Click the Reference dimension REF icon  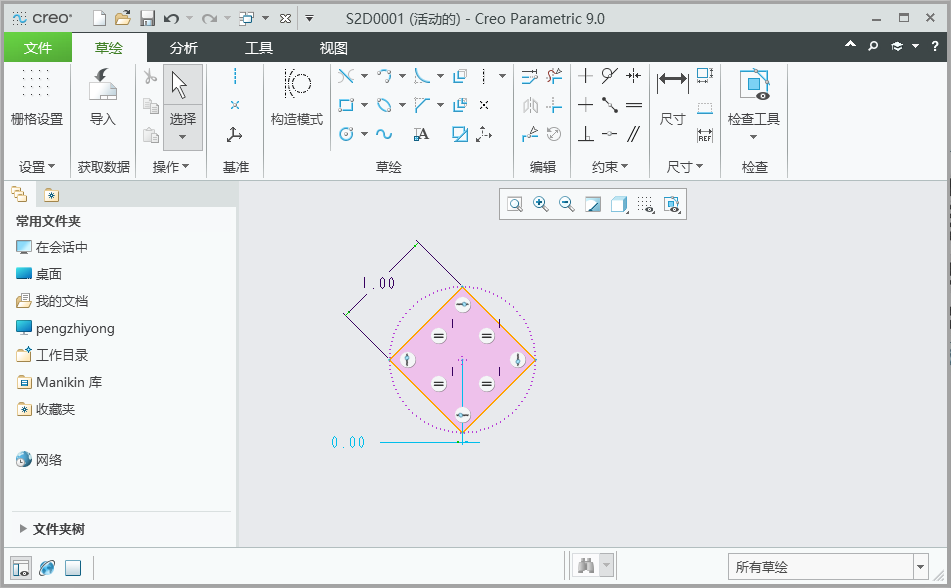point(705,135)
